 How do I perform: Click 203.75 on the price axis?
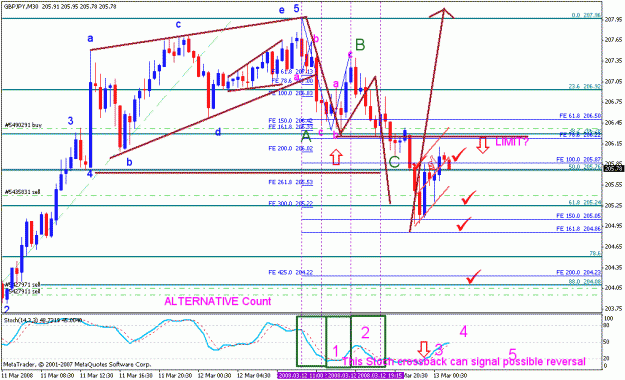pos(613,308)
